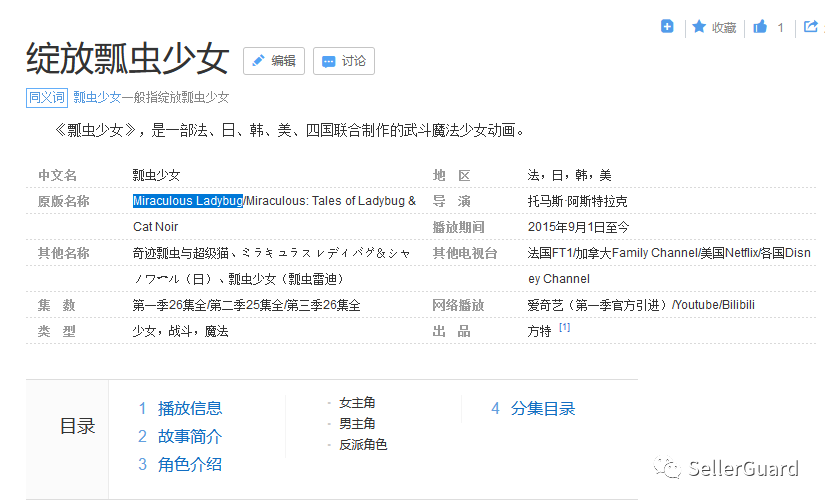Click the 收藏 label text

(724, 27)
